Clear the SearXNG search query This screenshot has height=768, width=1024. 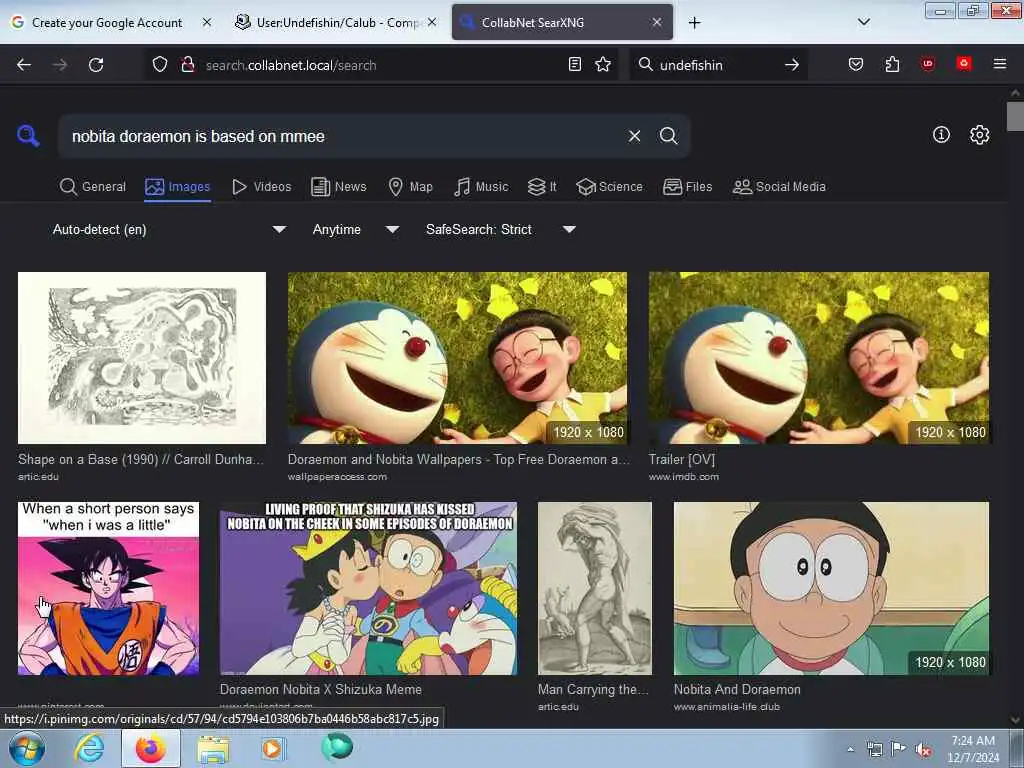click(634, 136)
